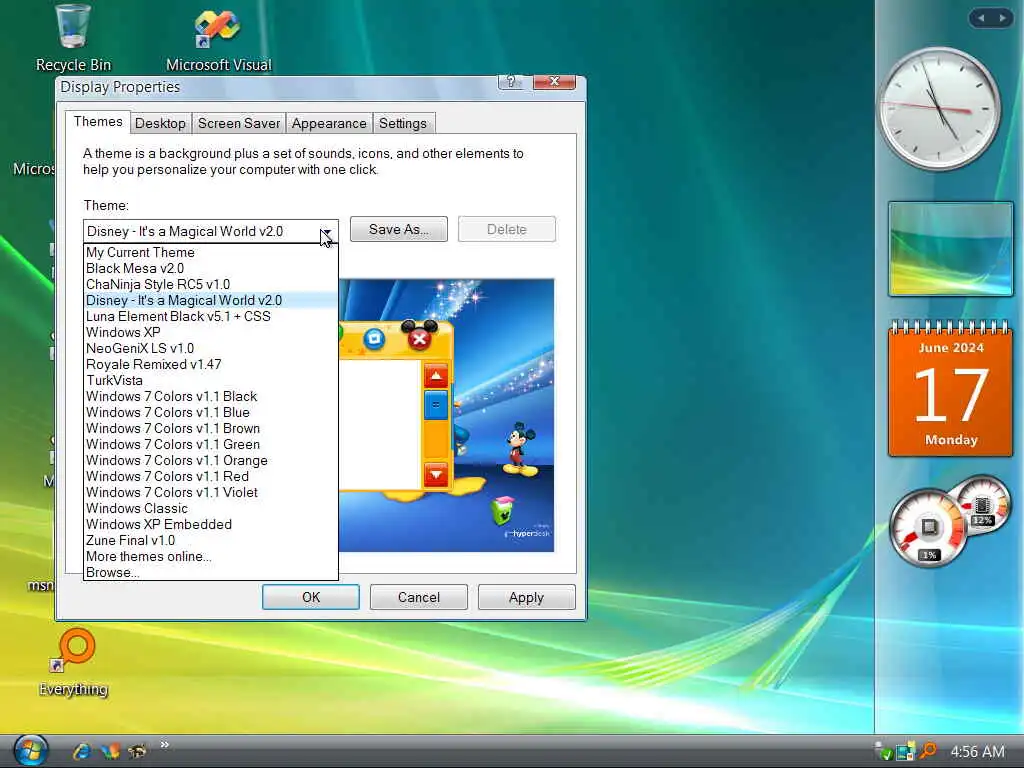Switch to the Screen Saver tab
Image resolution: width=1024 pixels, height=768 pixels.
[238, 123]
